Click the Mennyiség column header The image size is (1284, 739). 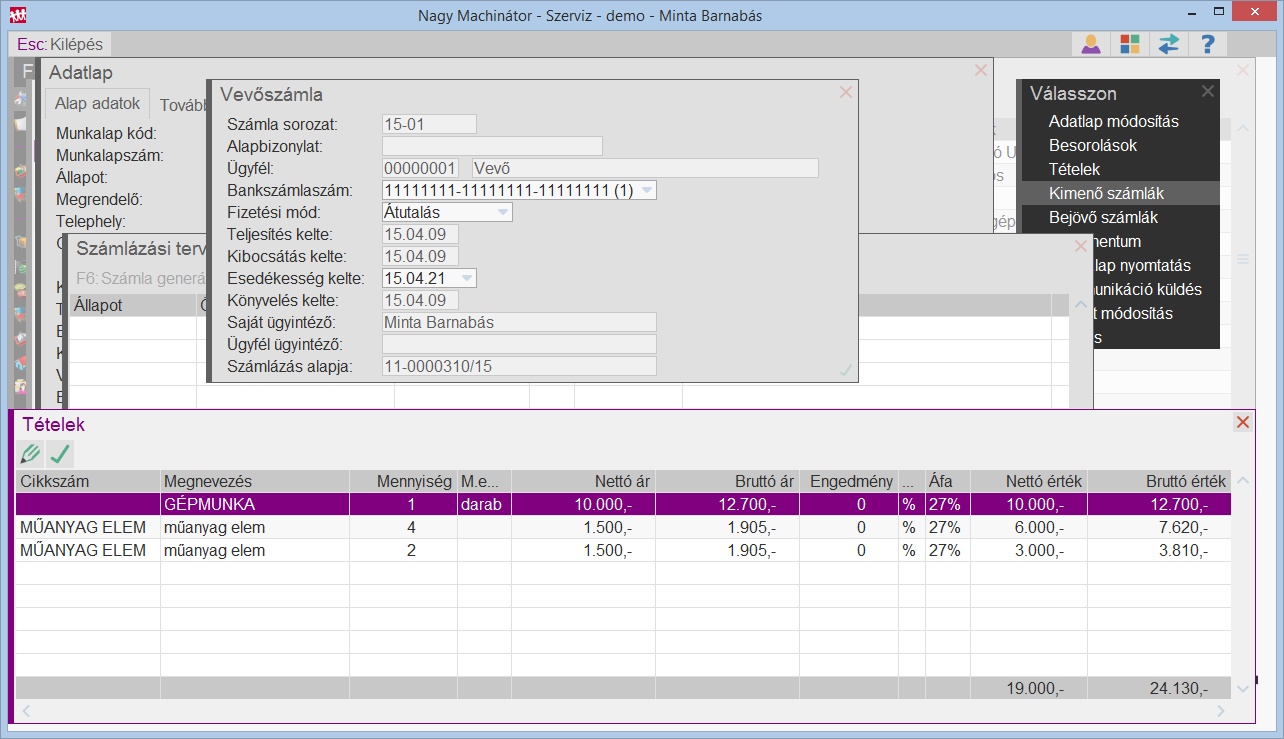click(403, 481)
